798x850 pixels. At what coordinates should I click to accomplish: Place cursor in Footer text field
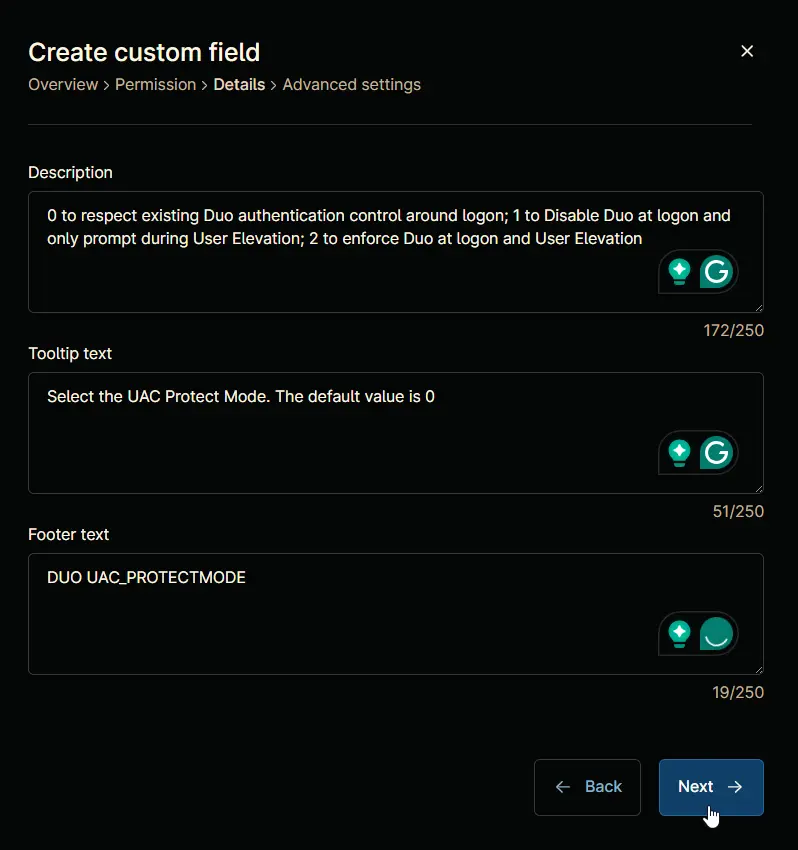[x=396, y=614]
